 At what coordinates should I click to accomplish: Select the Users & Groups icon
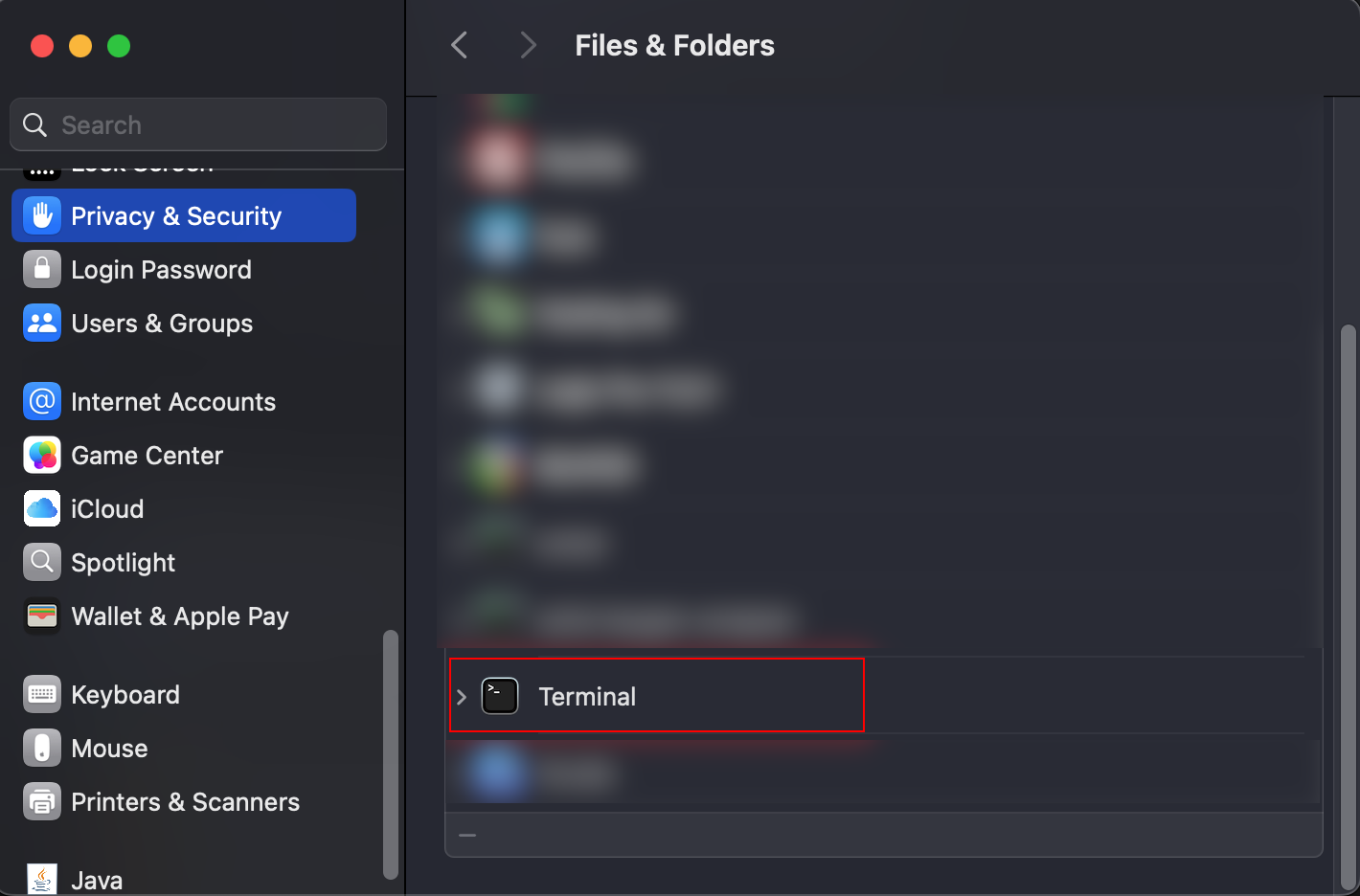click(x=42, y=323)
